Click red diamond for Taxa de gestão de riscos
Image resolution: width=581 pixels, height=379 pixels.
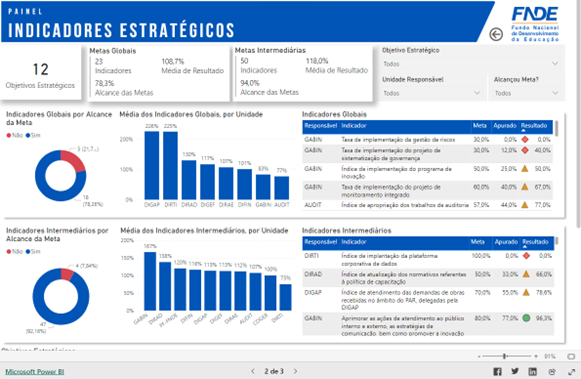[525, 140]
